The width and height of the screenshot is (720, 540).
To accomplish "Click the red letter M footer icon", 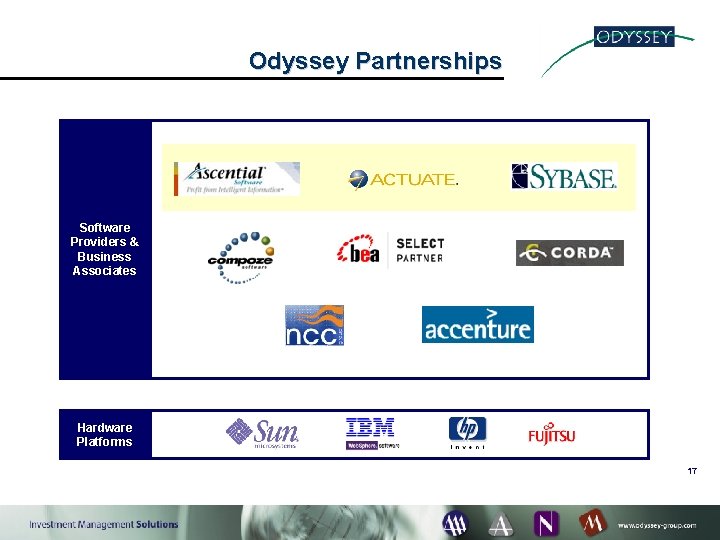I will click(593, 523).
